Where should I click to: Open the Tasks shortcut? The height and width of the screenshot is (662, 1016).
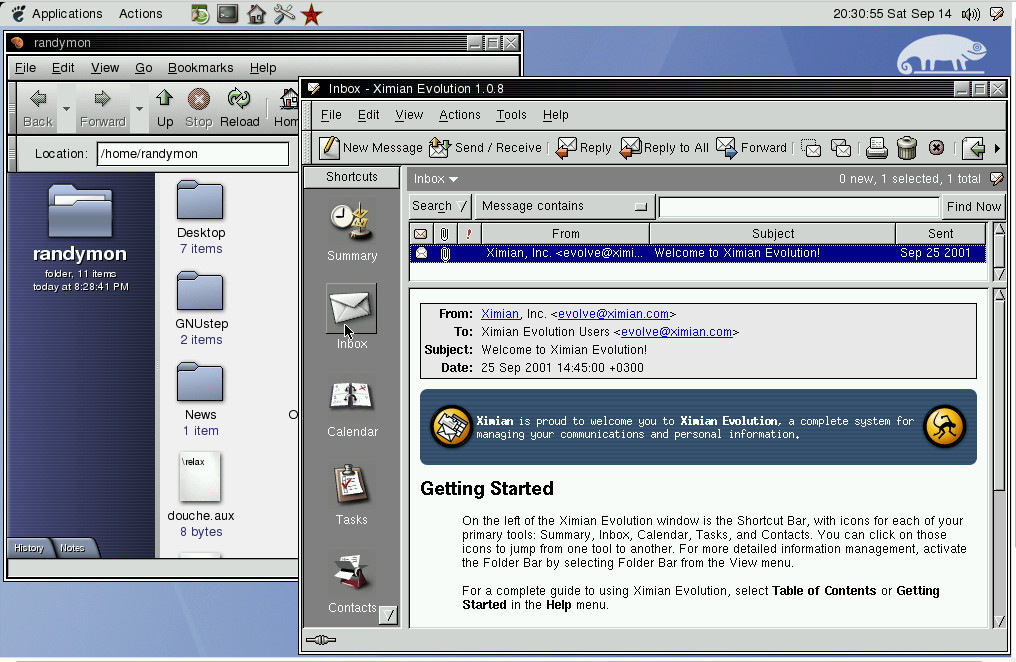[x=352, y=495]
